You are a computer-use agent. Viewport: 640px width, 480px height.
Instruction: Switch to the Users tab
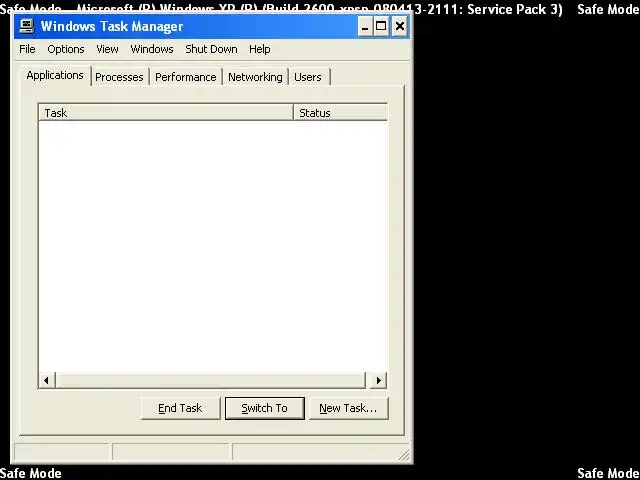(x=308, y=77)
